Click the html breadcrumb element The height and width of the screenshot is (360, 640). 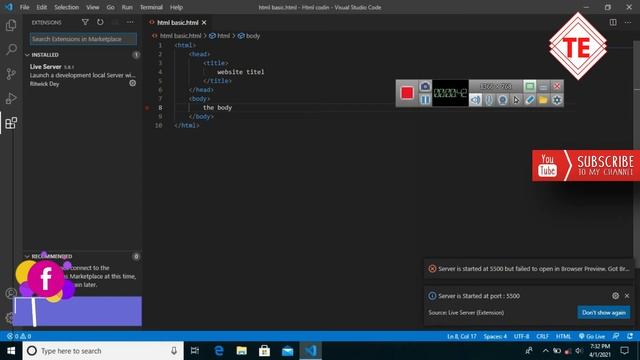pos(223,36)
